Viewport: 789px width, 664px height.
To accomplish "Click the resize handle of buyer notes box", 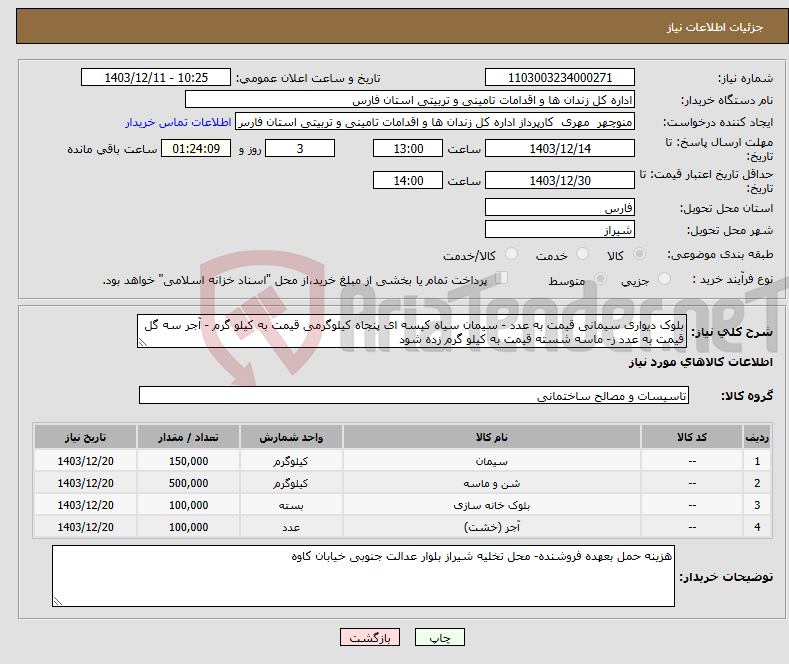I will tap(58, 601).
